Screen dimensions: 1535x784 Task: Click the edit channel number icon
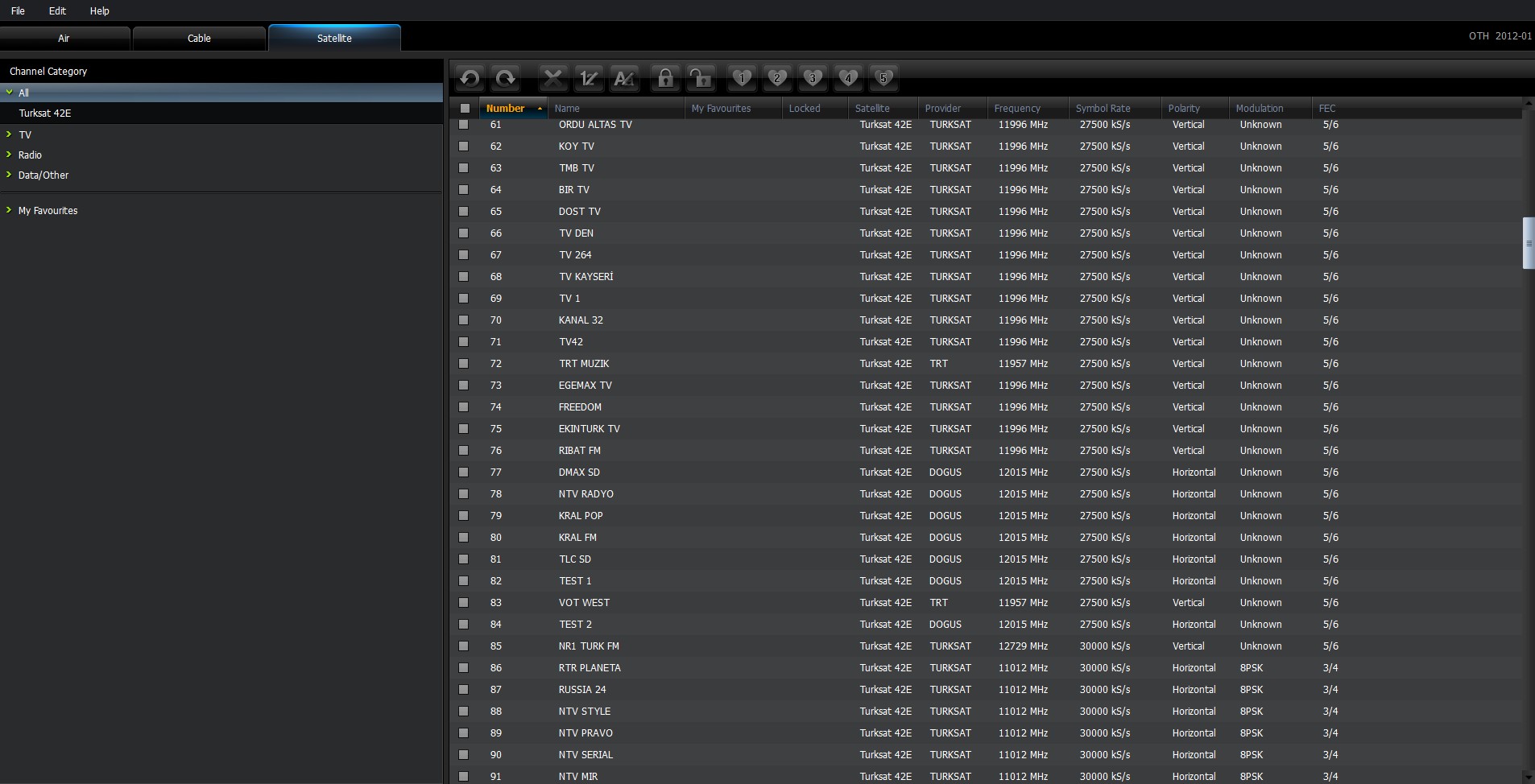(589, 78)
